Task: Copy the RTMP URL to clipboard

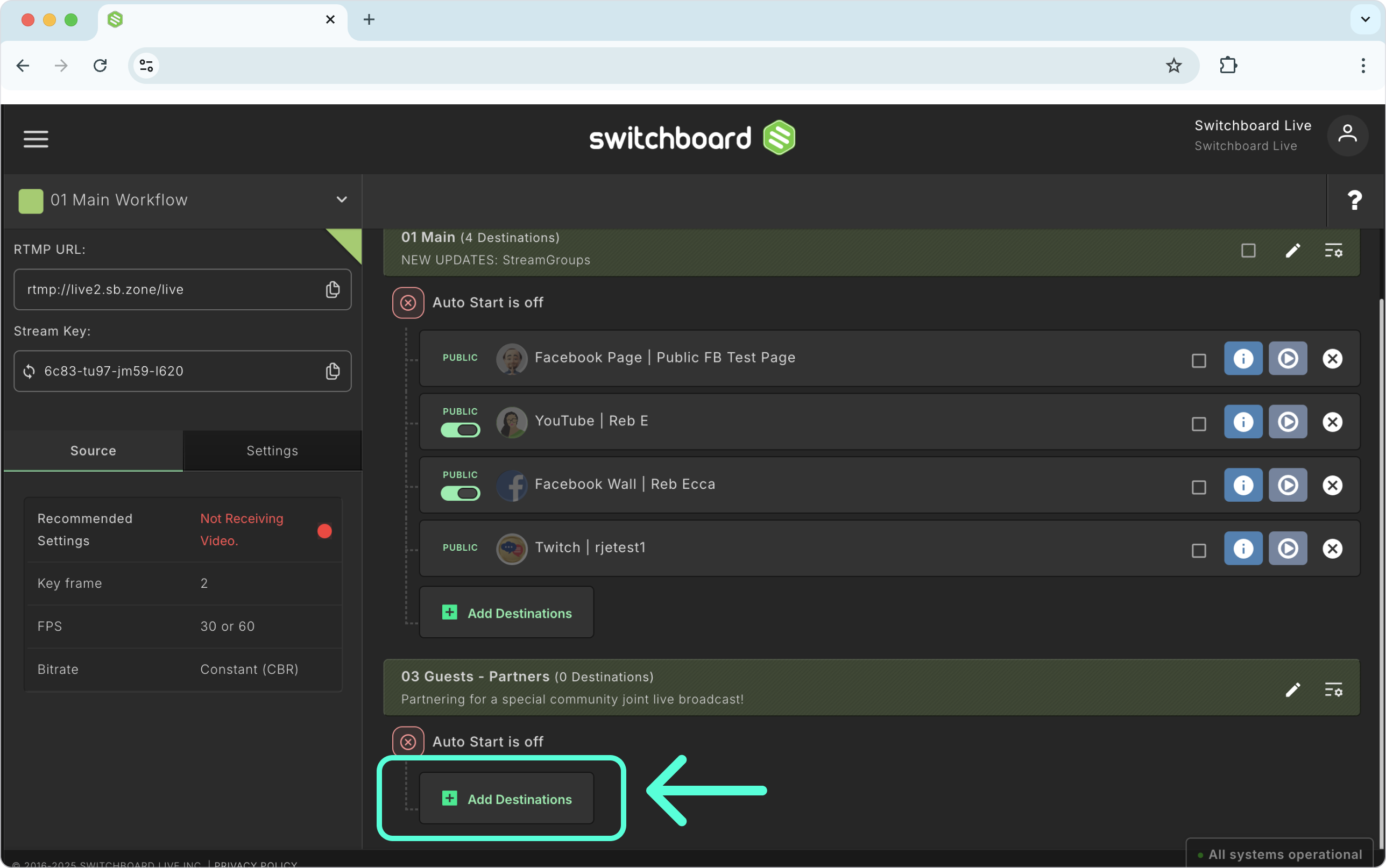Action: coord(333,289)
